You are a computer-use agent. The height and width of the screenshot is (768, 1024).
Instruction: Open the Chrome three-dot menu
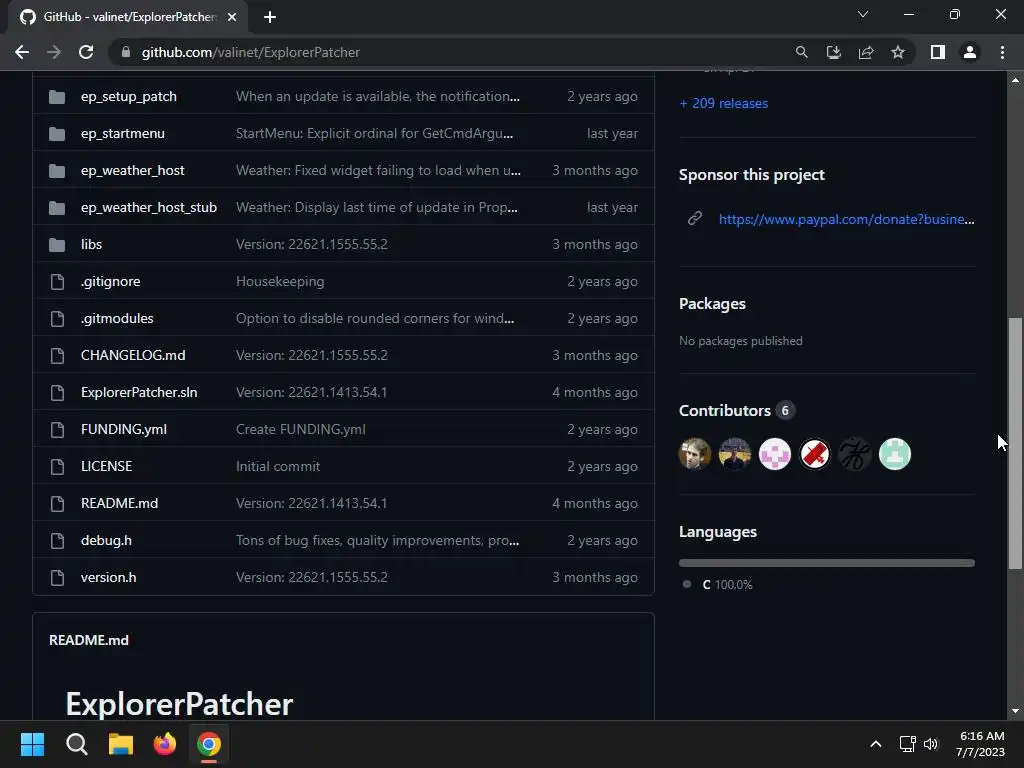point(1002,52)
